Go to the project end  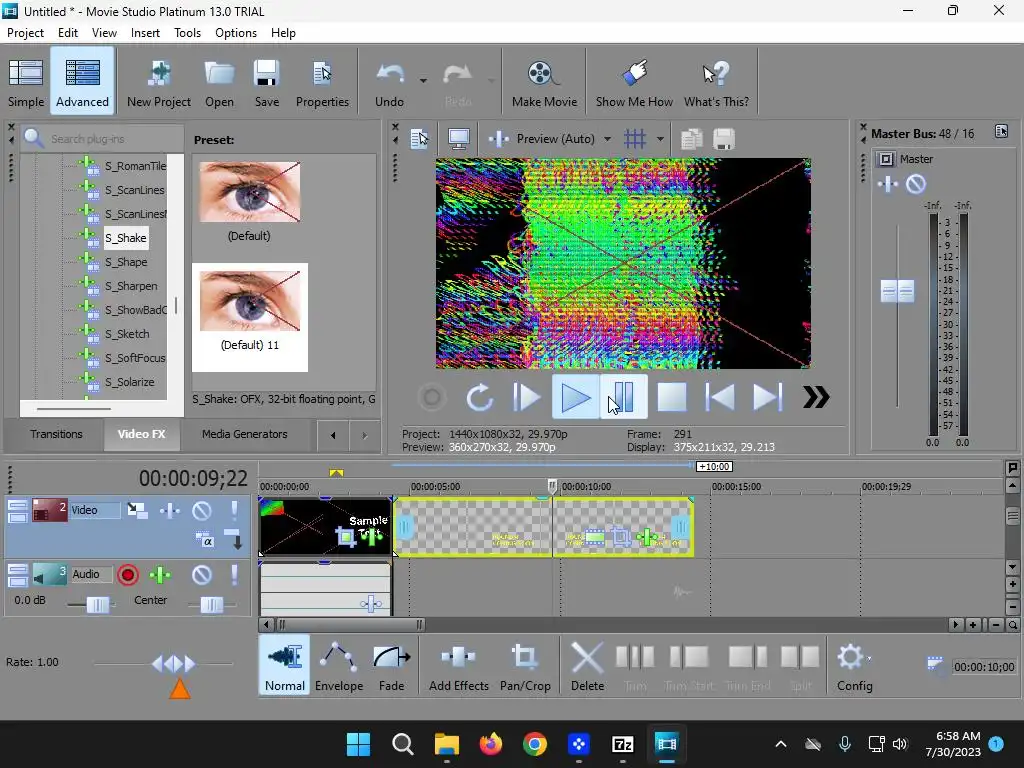pos(767,397)
